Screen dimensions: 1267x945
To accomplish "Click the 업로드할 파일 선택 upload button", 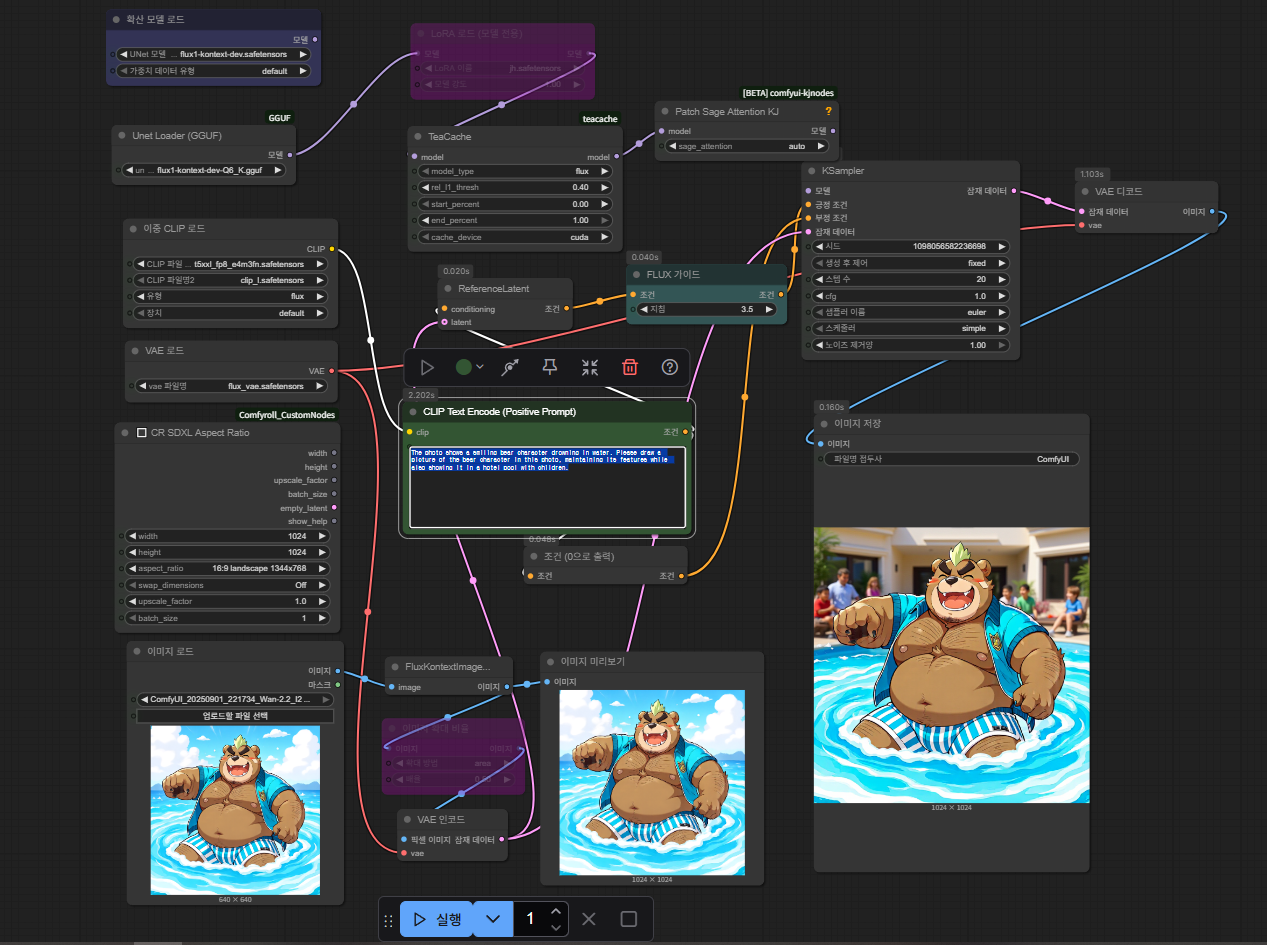I will [x=235, y=716].
